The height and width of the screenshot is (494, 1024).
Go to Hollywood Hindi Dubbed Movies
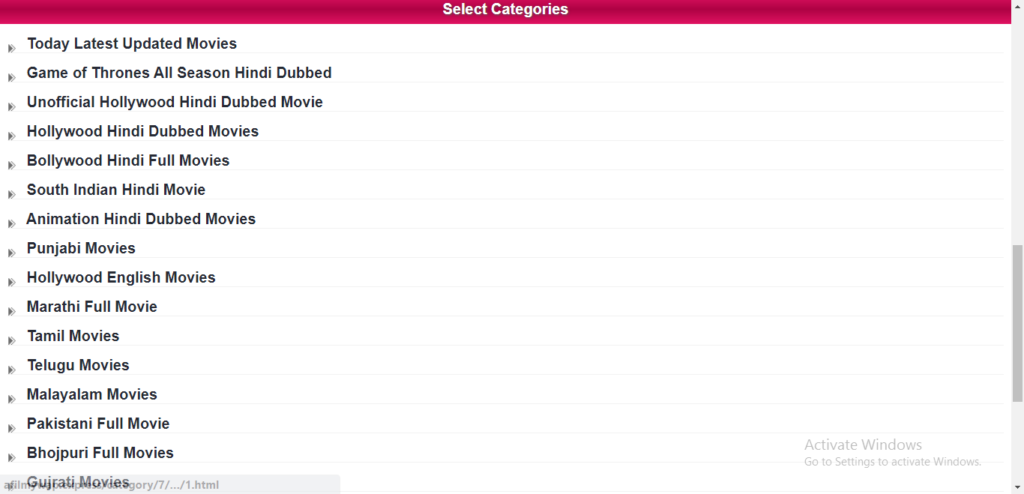(142, 131)
